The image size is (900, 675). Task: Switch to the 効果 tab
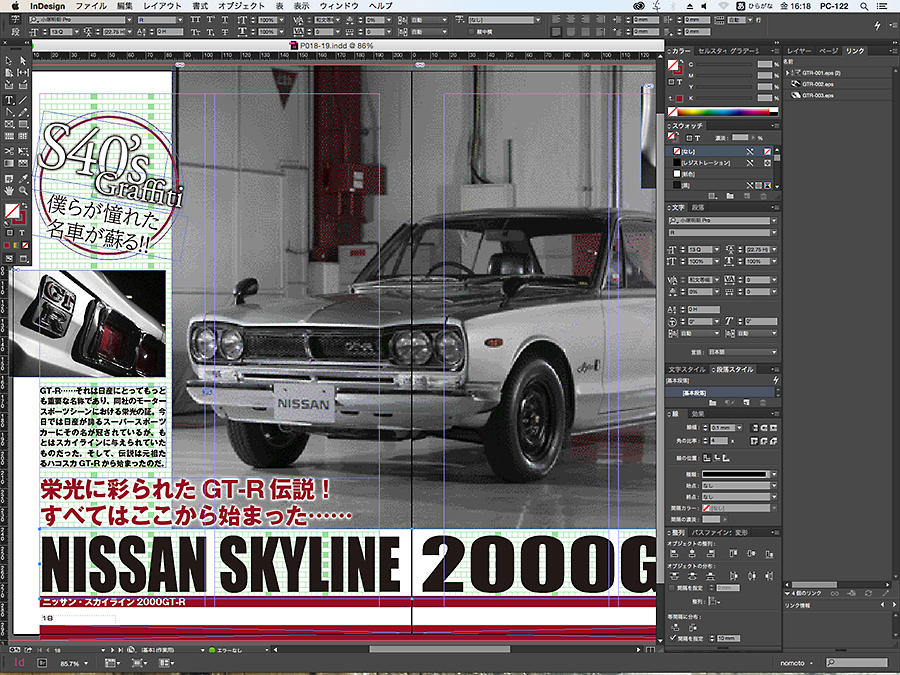click(x=698, y=414)
